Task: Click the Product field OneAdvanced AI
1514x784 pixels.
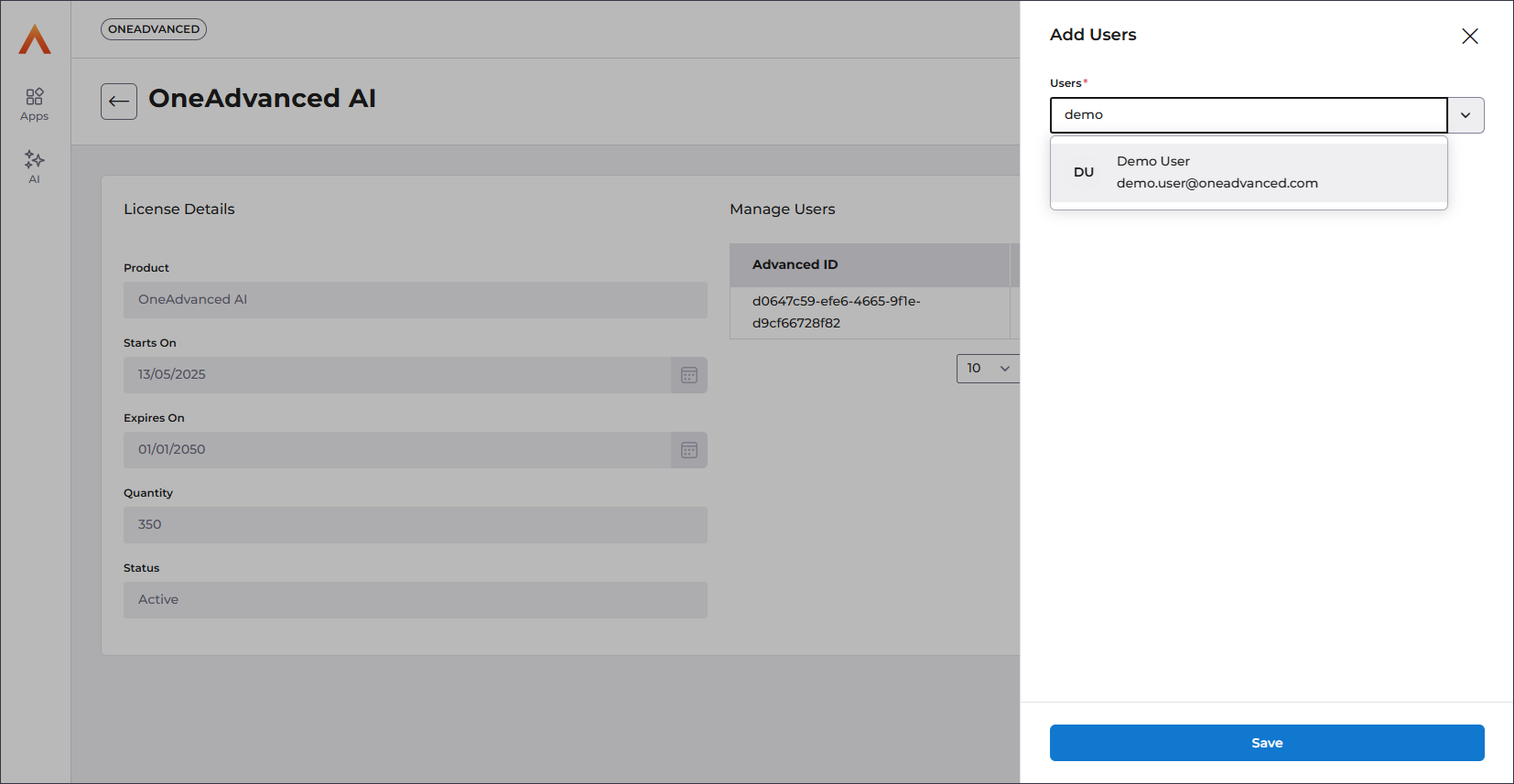Action: pyautogui.click(x=416, y=300)
